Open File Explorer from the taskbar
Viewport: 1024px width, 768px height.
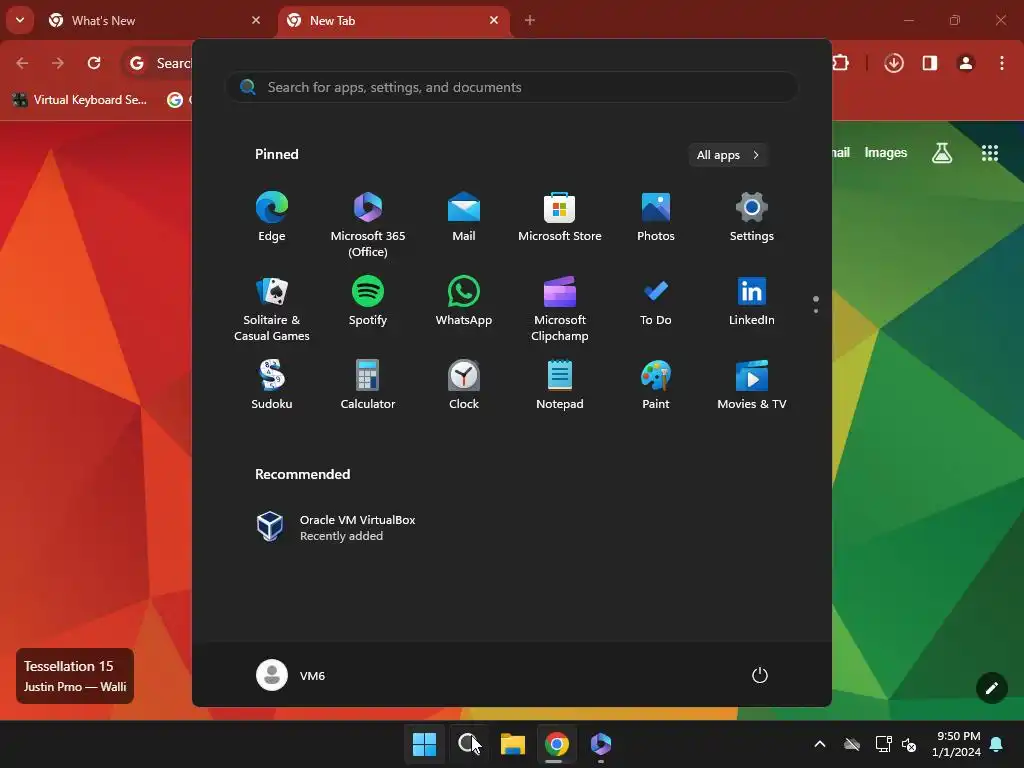coord(513,744)
